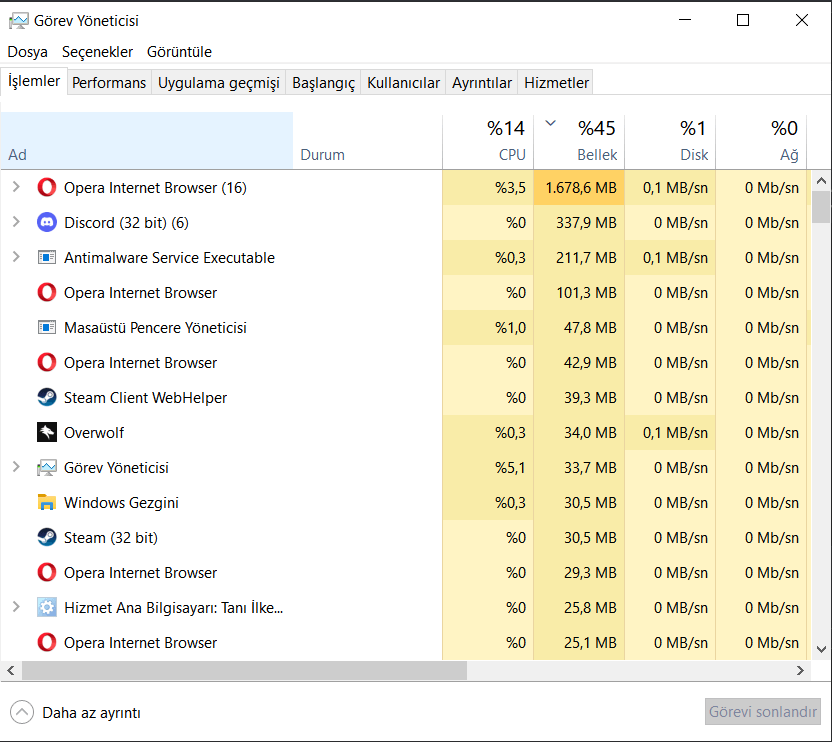Click the %5,1 CPU cell
The width and height of the screenshot is (832, 742).
488,468
